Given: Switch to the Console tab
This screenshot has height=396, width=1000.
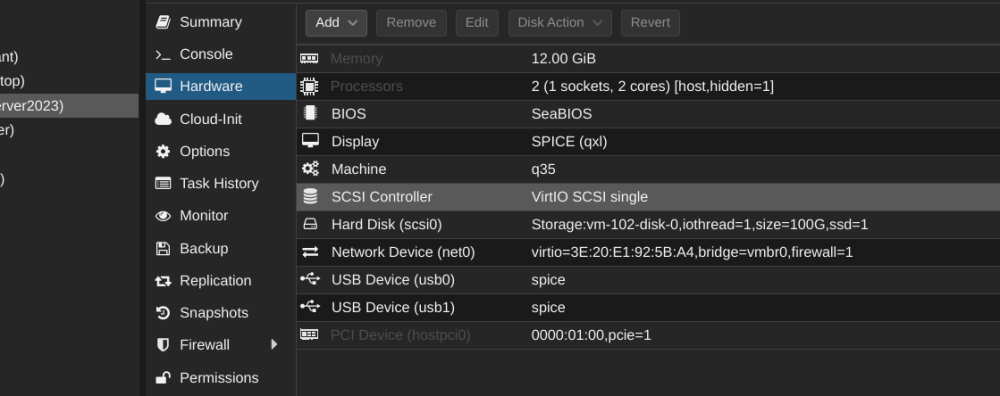Looking at the screenshot, I should [x=221, y=55].
